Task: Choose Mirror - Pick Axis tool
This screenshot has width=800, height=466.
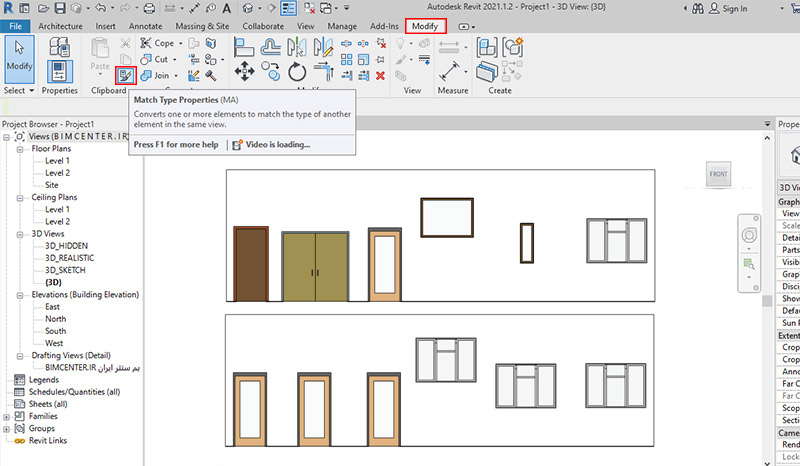Action: pos(297,47)
